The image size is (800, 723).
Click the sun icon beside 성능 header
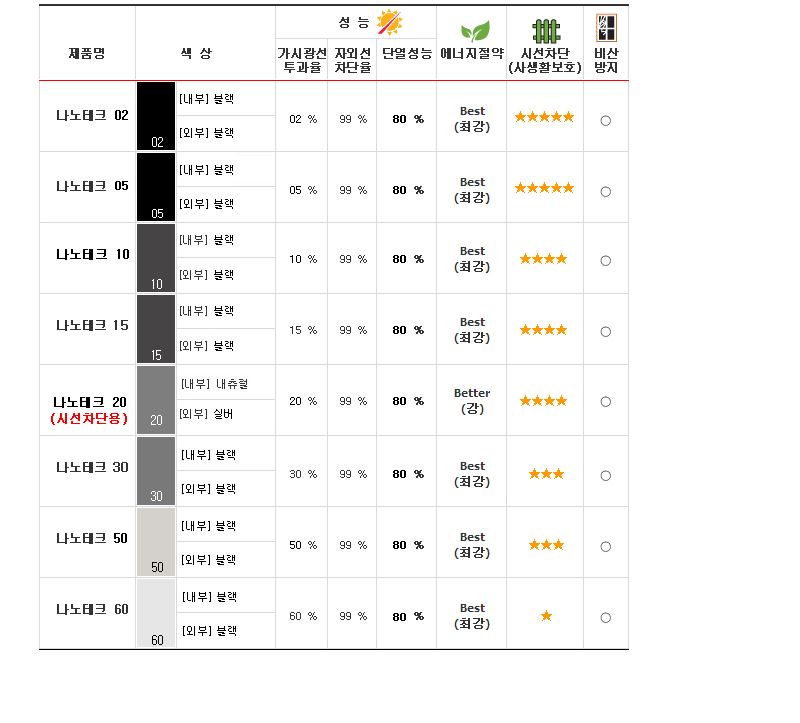[390, 22]
